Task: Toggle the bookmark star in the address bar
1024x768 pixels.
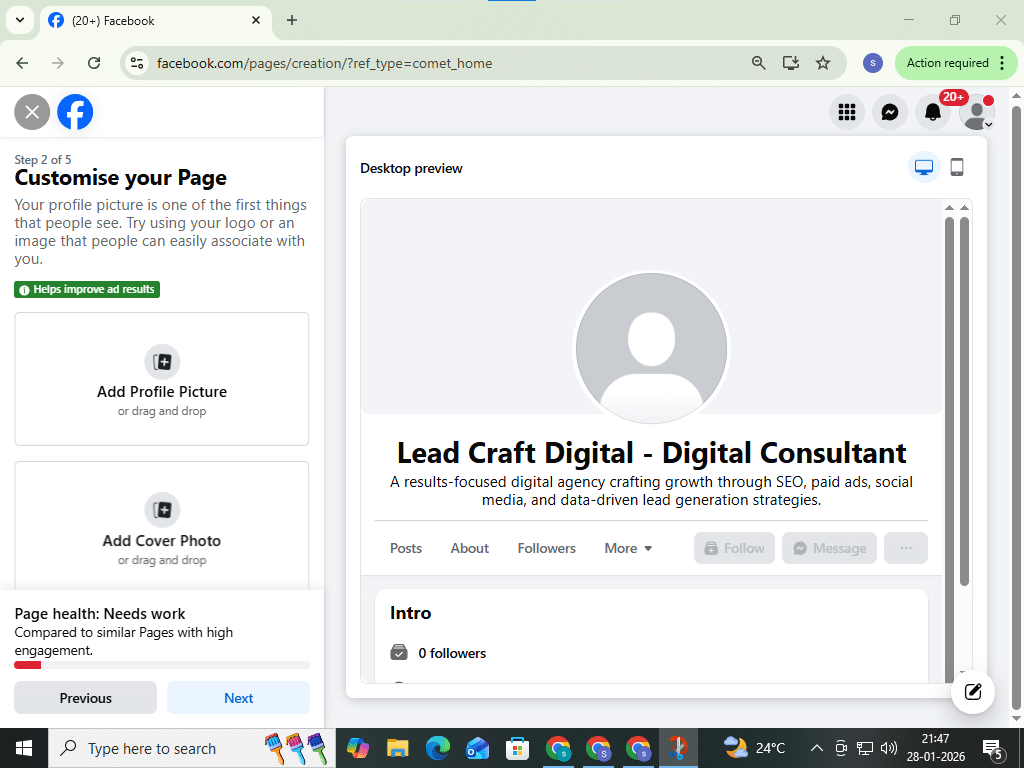Action: 823,62
